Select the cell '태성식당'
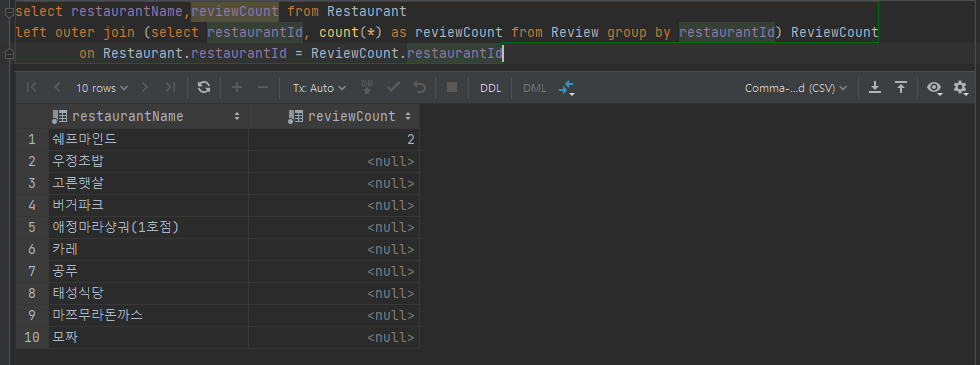 click(x=149, y=293)
